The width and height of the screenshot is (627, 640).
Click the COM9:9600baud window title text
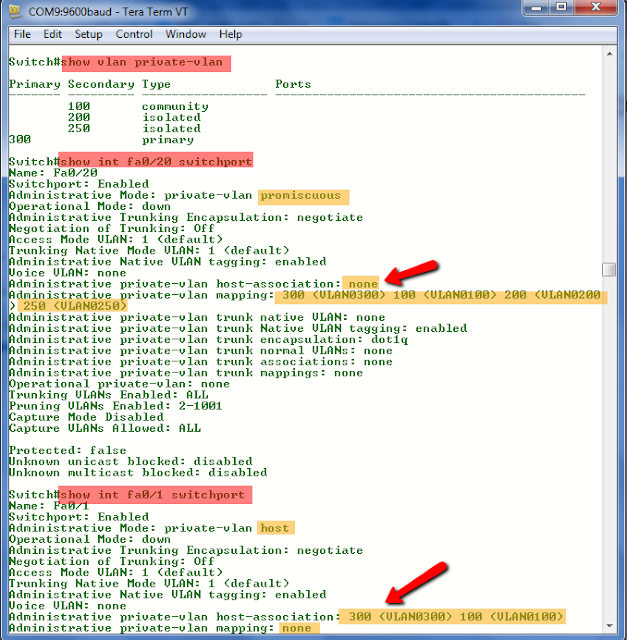108,11
